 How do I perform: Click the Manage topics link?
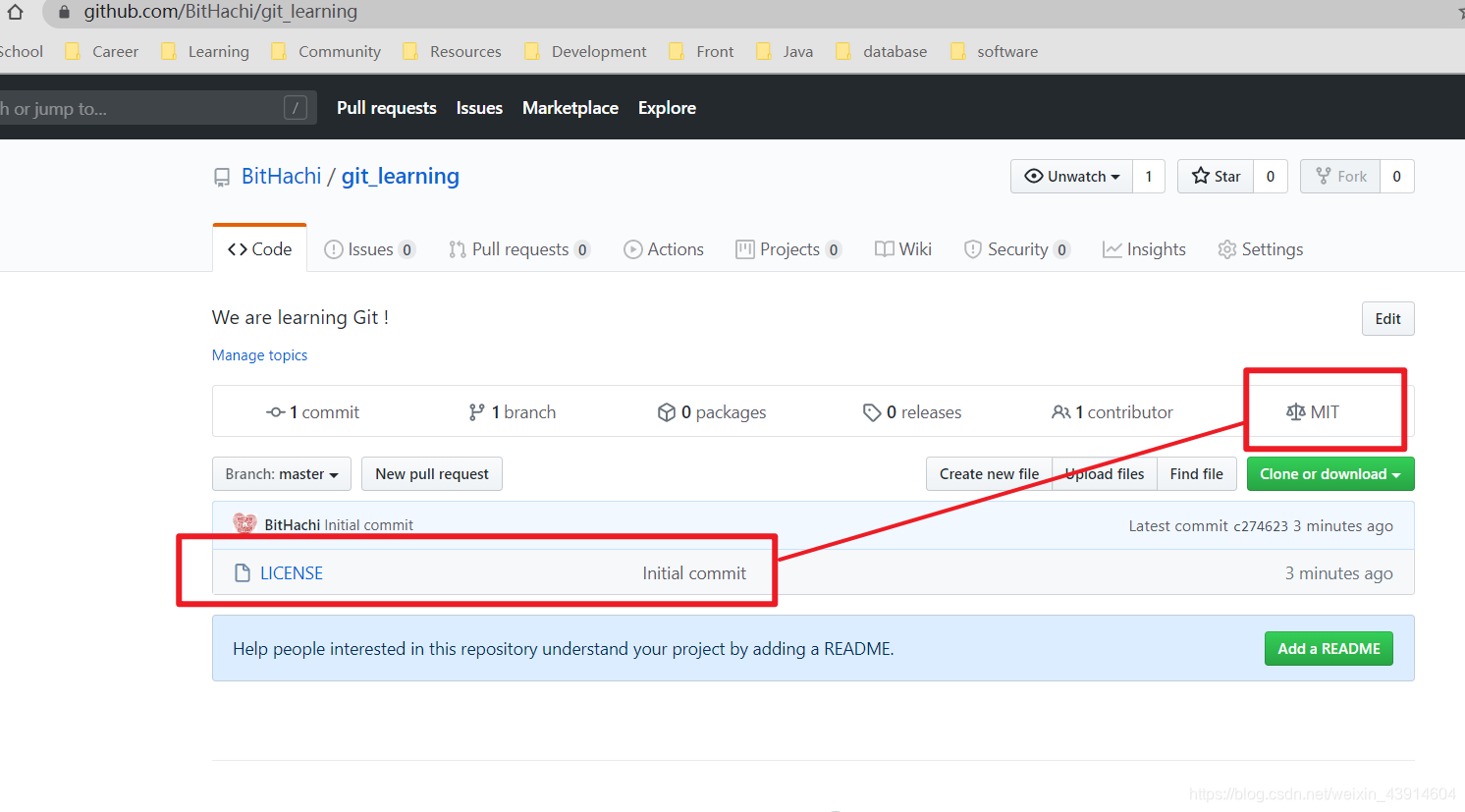pos(260,355)
